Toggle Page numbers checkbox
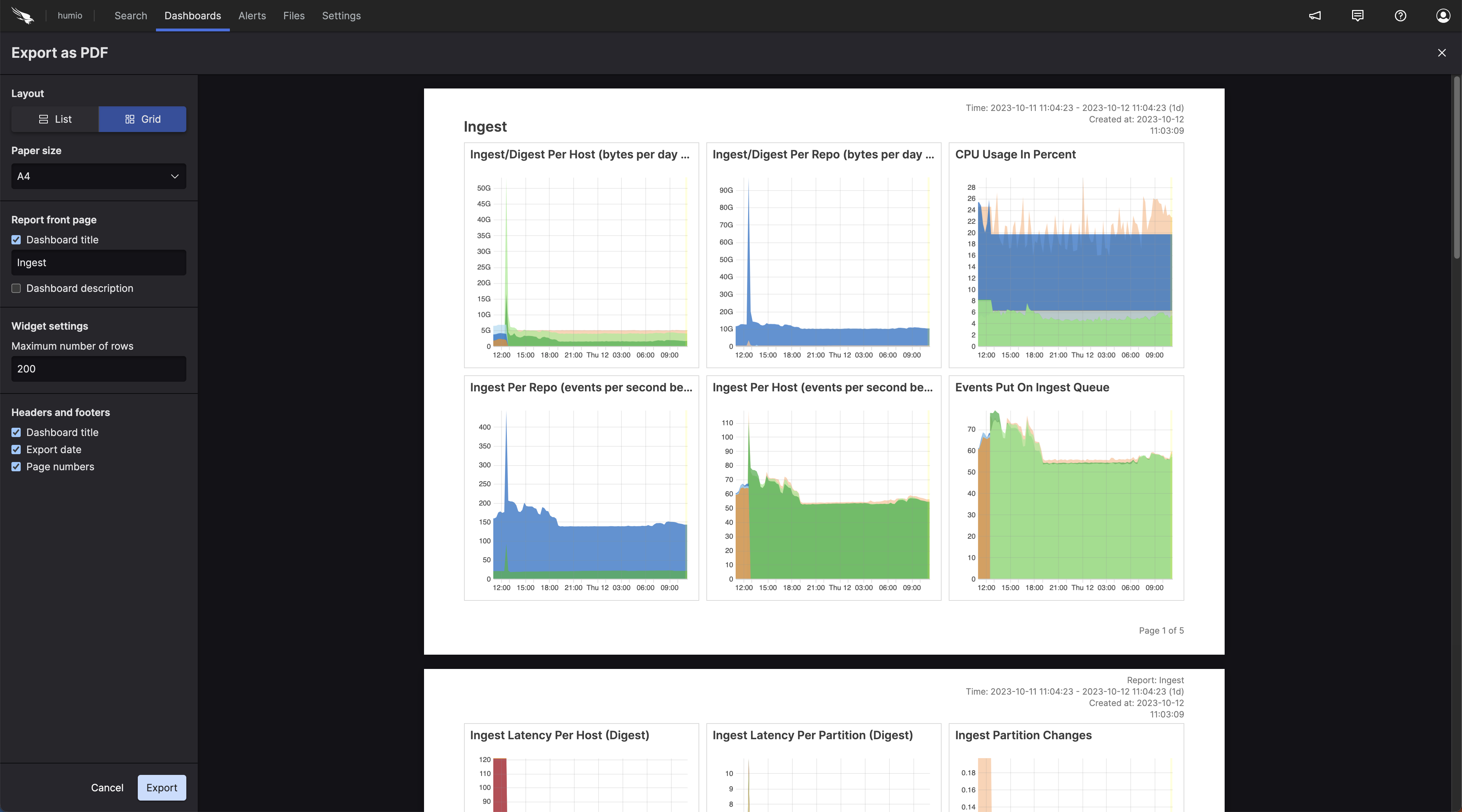 tap(16, 466)
